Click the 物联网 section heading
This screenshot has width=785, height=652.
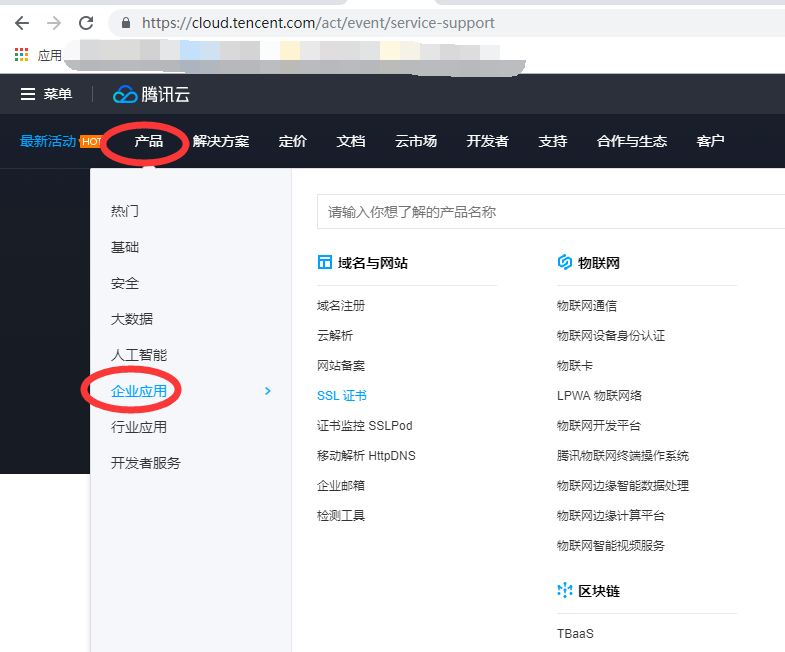(x=599, y=262)
